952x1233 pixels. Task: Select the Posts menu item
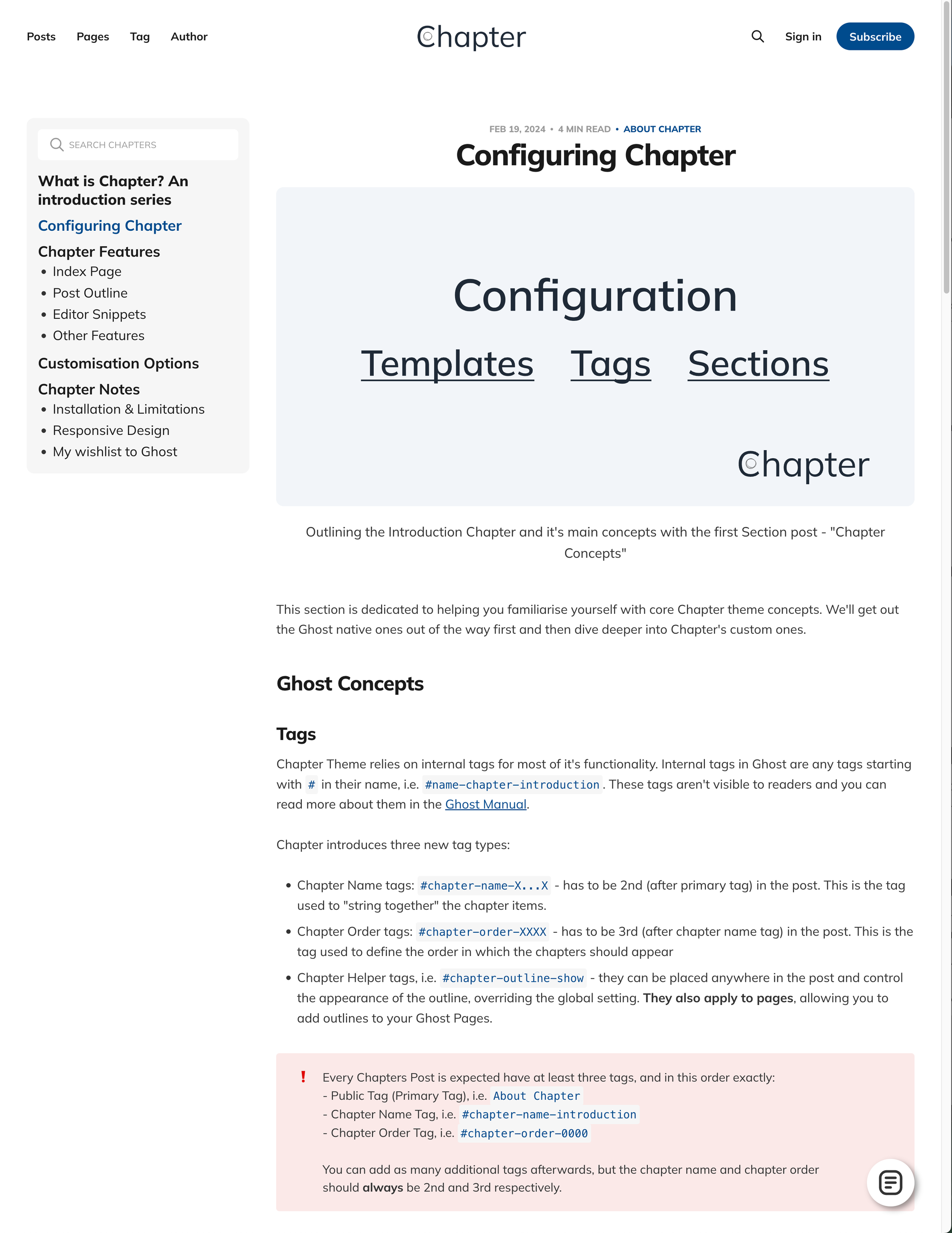point(40,36)
